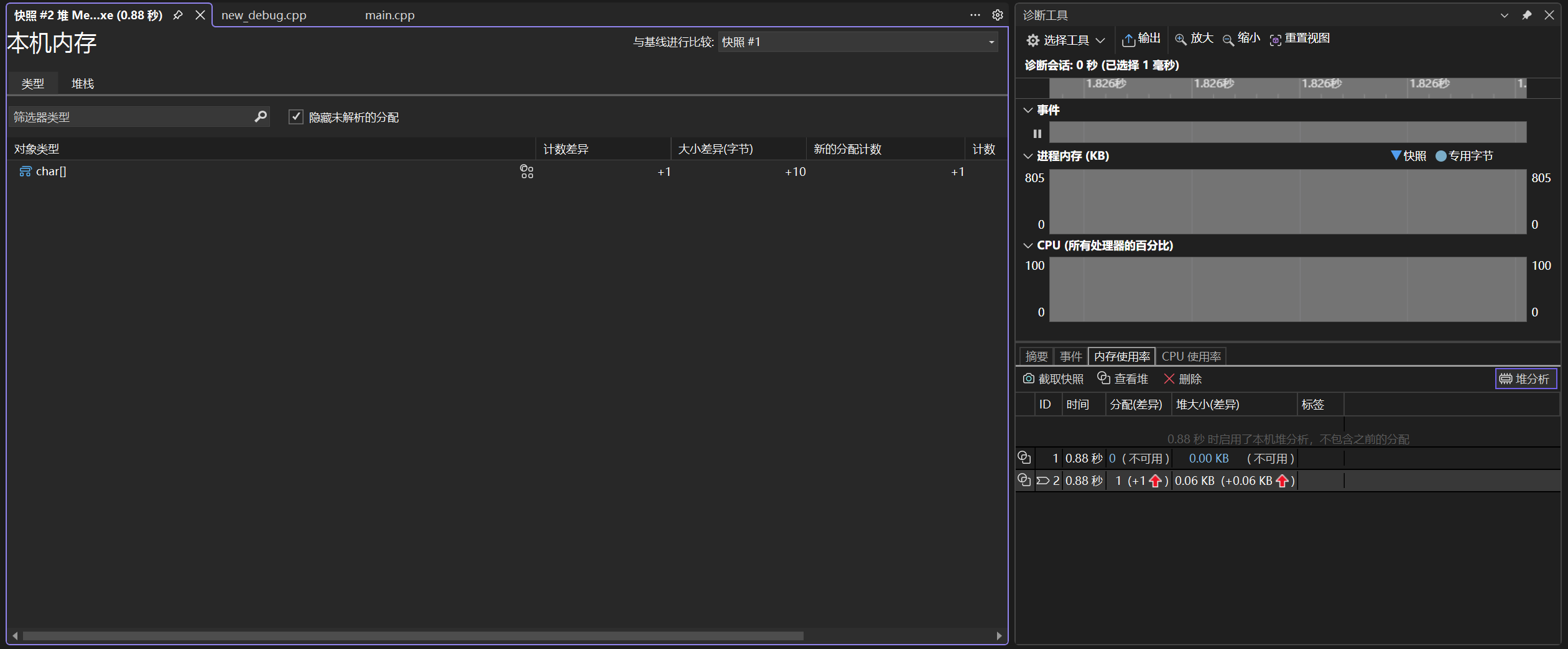
Task: Click the 分配(差异) column header
Action: tap(1138, 405)
